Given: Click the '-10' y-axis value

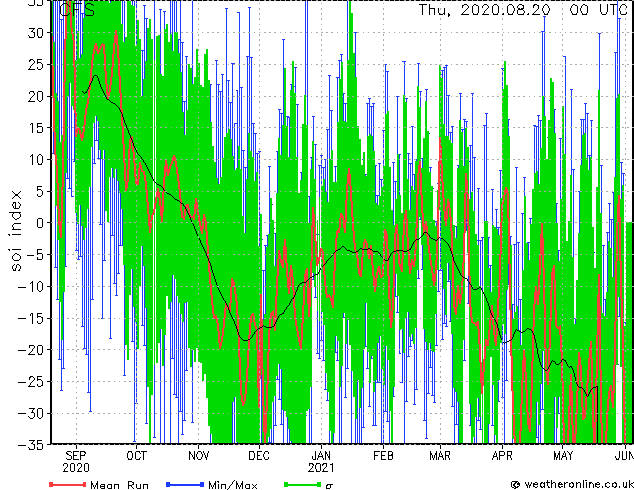Looking at the screenshot, I should 31,286.
